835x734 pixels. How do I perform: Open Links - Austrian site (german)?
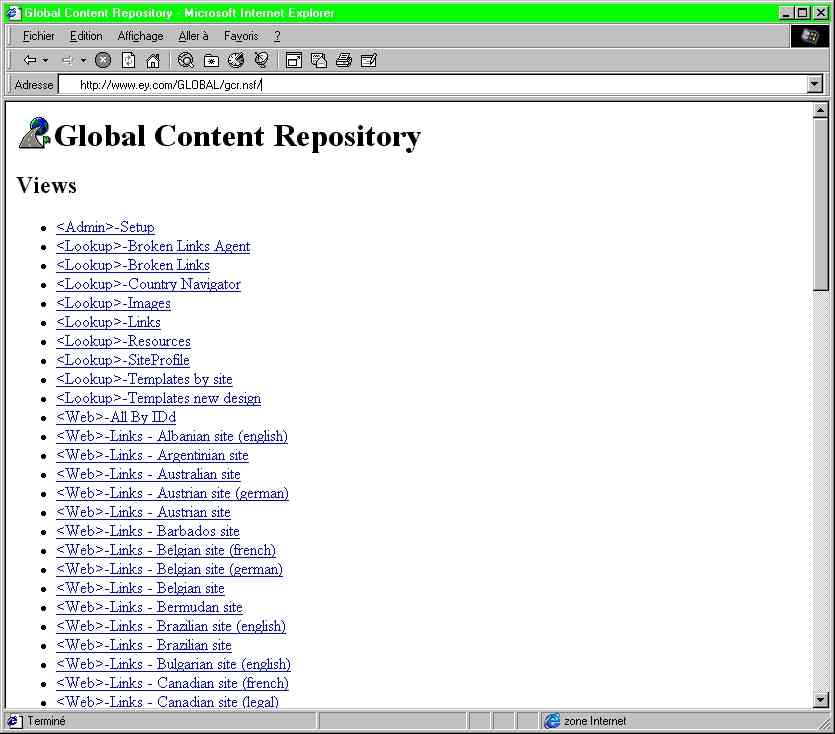point(172,493)
